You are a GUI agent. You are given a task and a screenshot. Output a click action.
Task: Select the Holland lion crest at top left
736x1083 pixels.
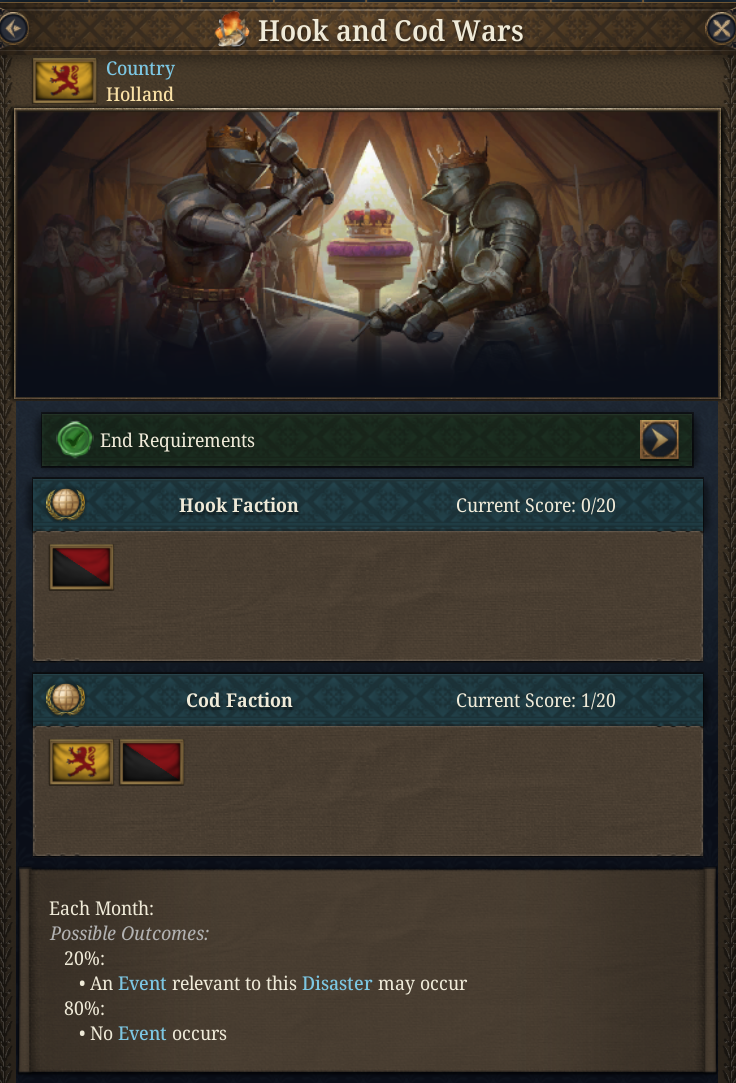pos(64,80)
